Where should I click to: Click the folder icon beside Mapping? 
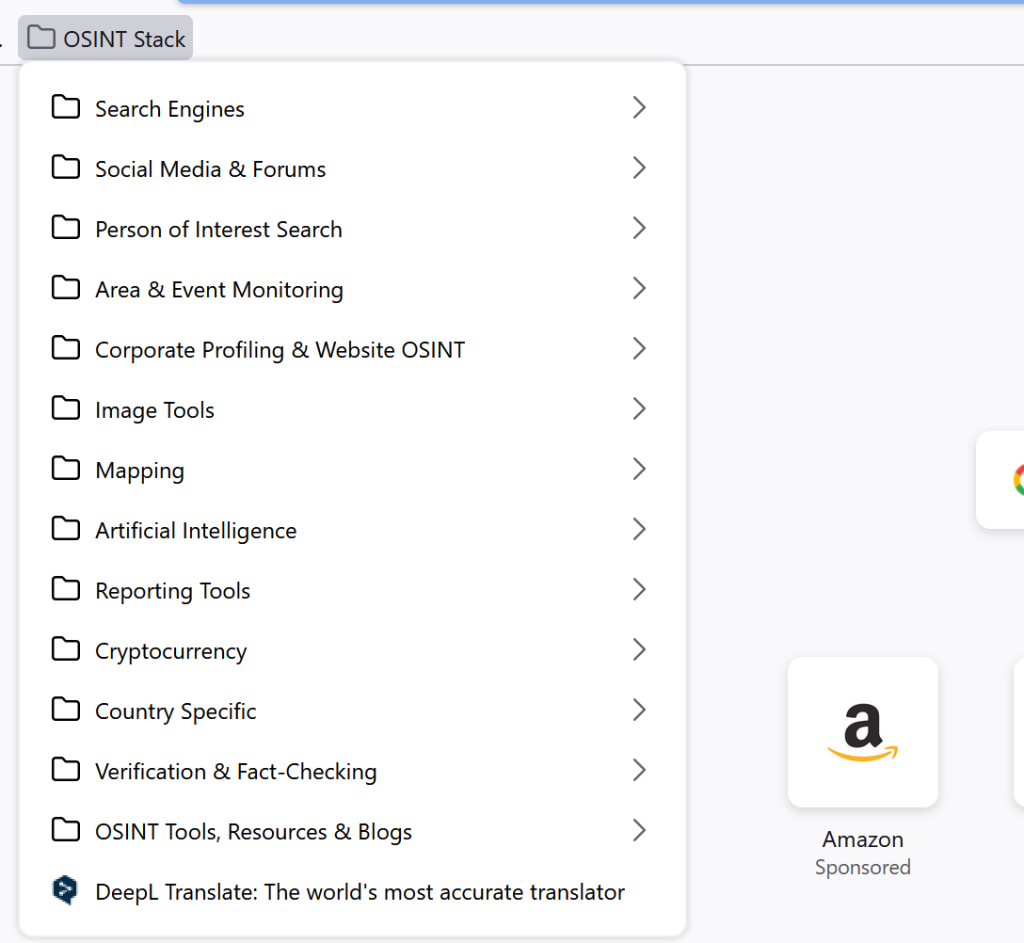click(65, 468)
